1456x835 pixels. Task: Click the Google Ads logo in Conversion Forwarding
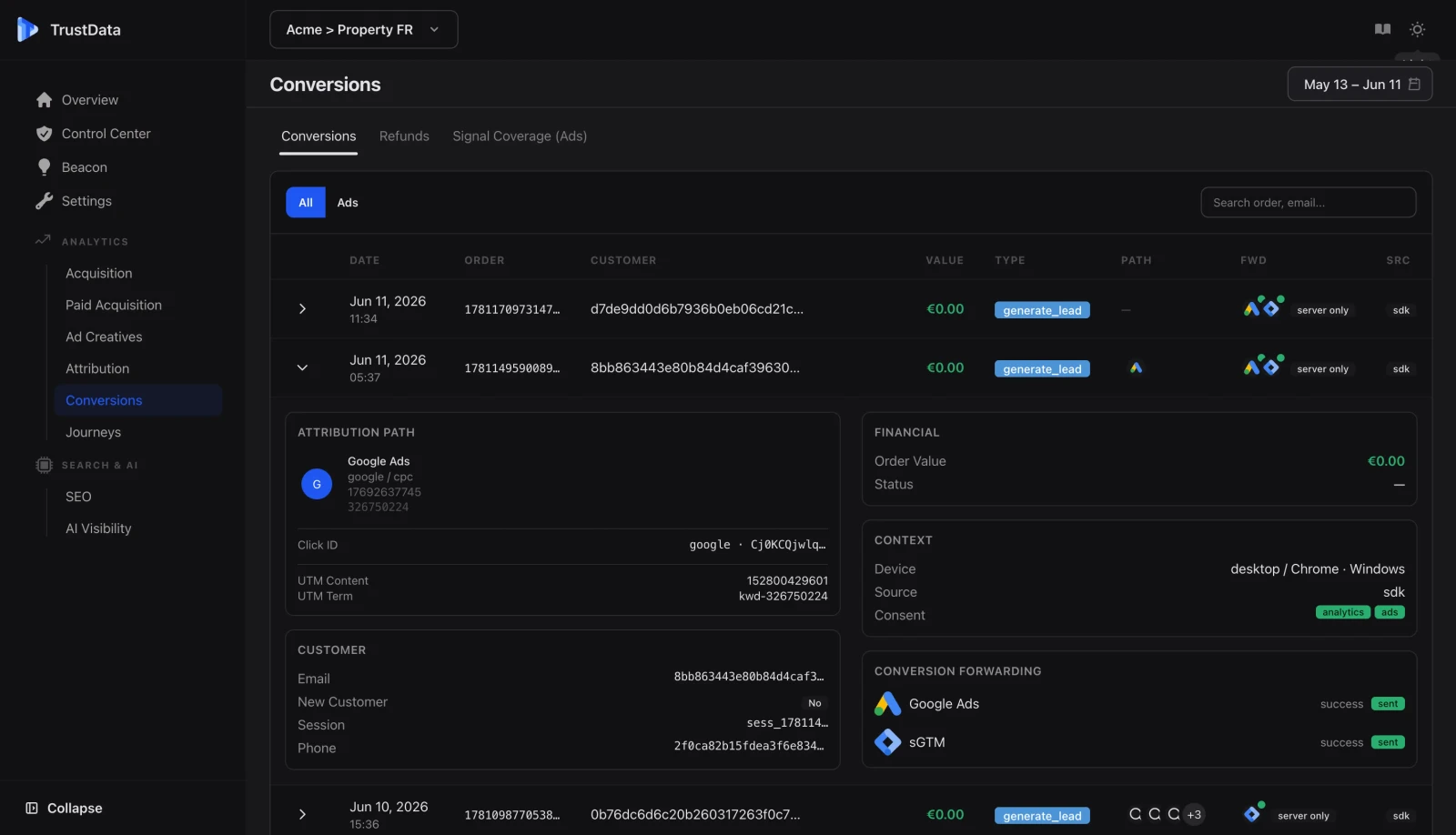point(887,704)
